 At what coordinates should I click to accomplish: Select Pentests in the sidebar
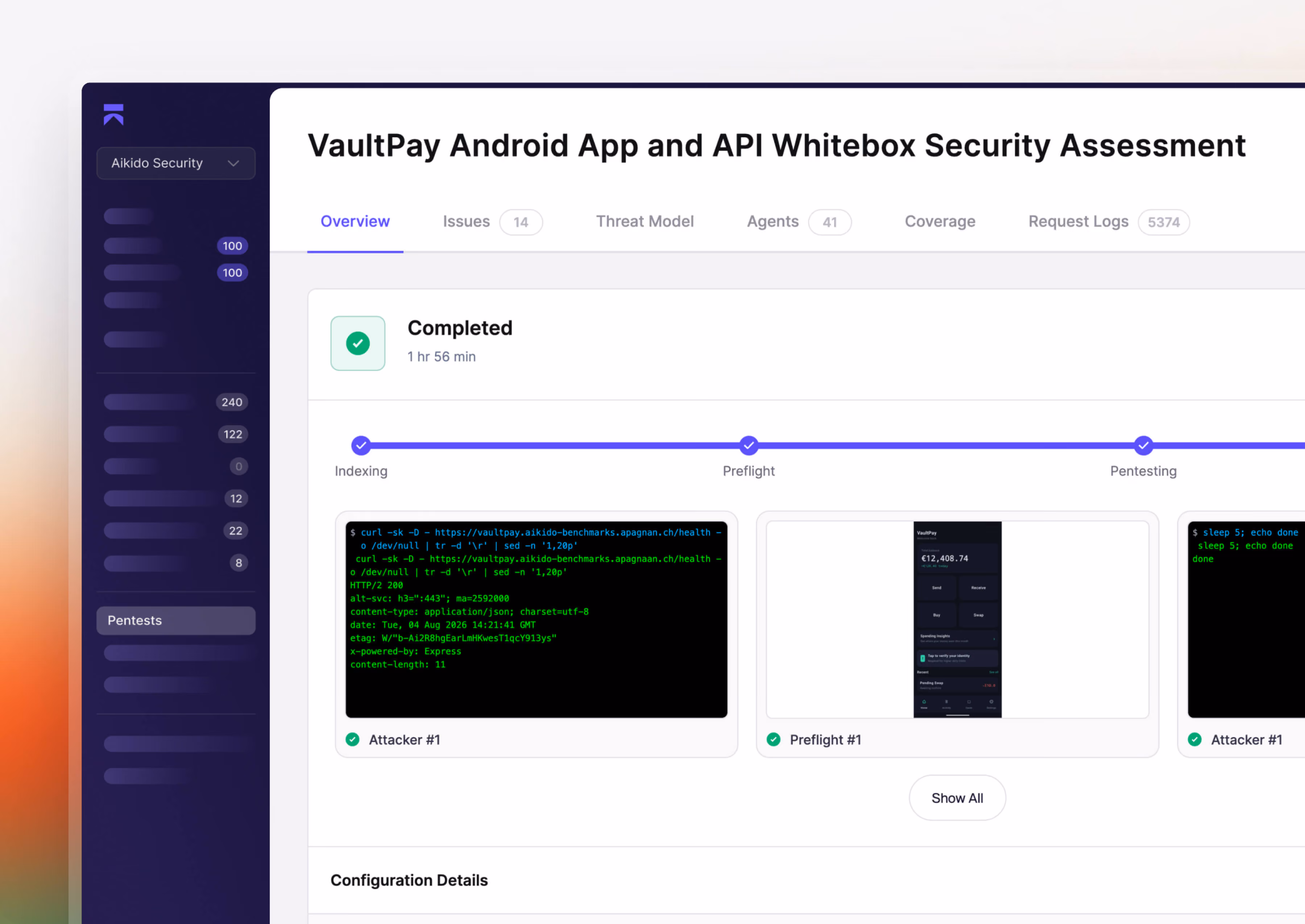(176, 620)
